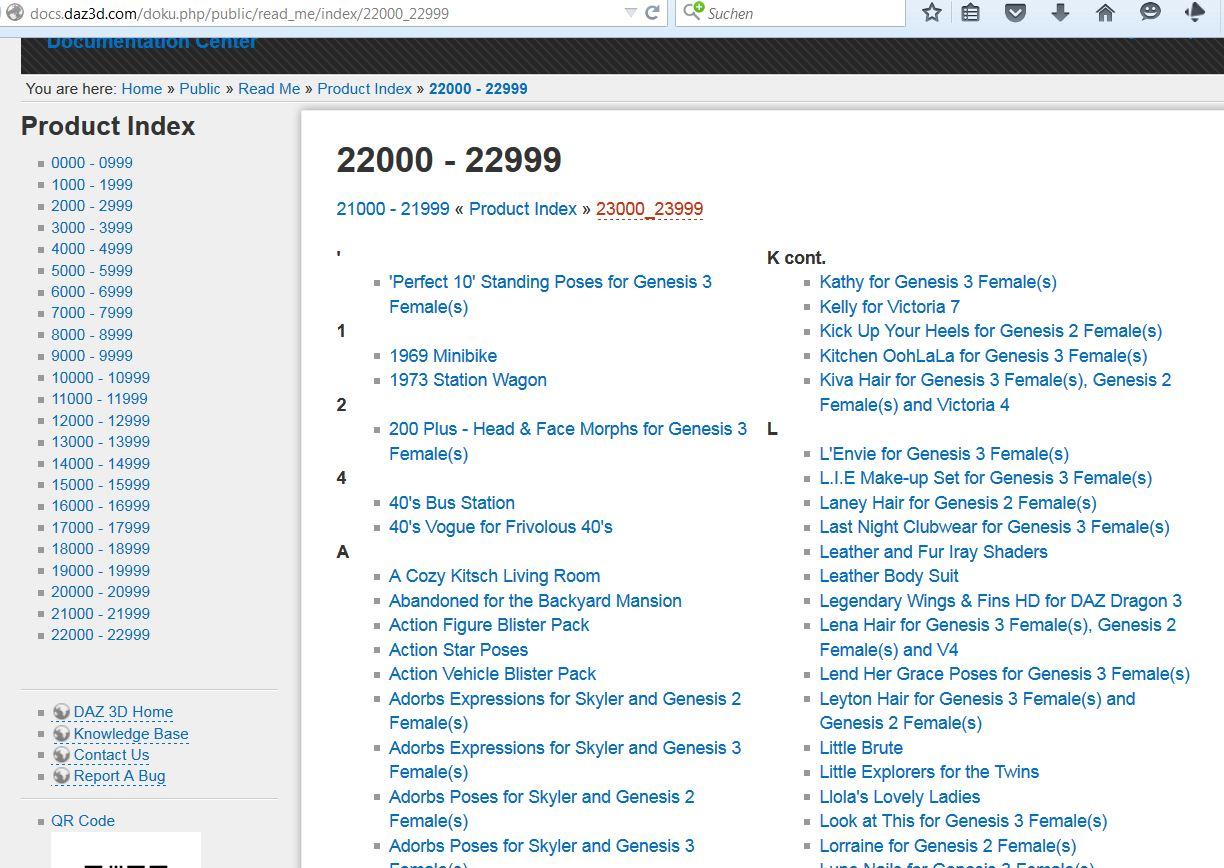Viewport: 1224px width, 868px height.
Task: Click globe icon beside Knowledge Base
Action: (x=61, y=734)
